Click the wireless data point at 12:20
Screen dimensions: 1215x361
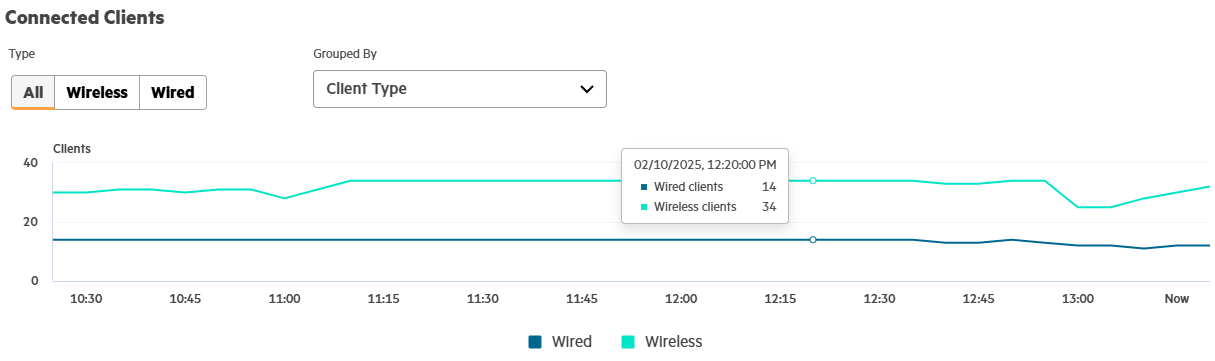tap(813, 181)
